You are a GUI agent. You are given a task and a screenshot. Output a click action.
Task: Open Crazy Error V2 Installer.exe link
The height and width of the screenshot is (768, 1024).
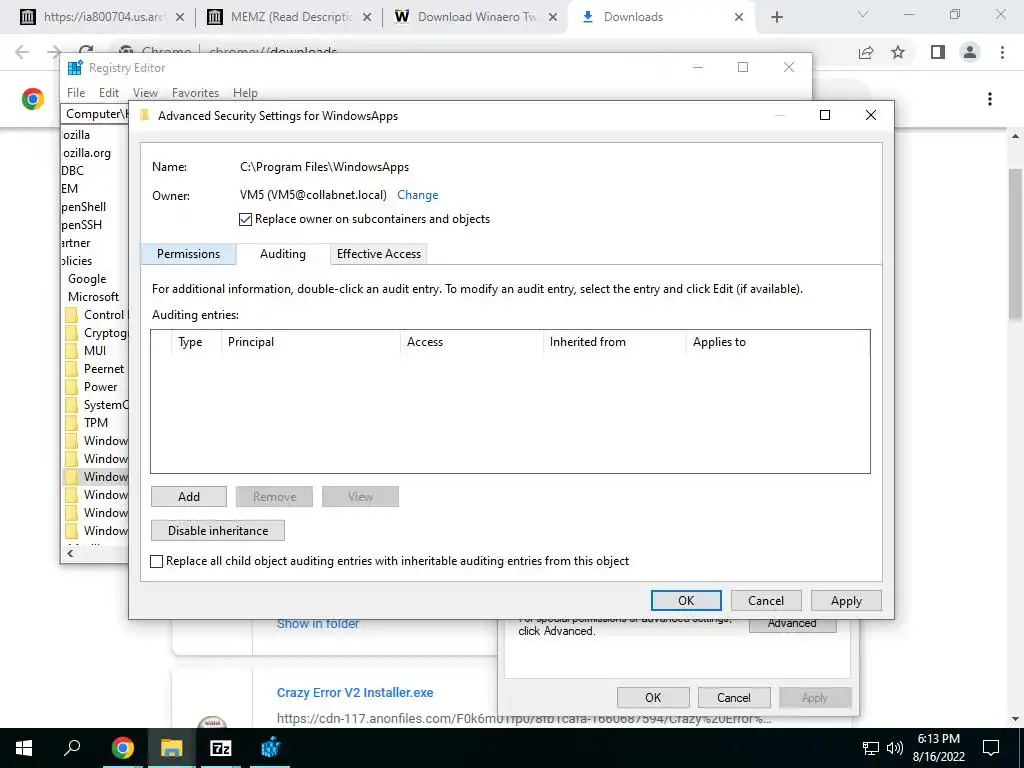coord(355,692)
